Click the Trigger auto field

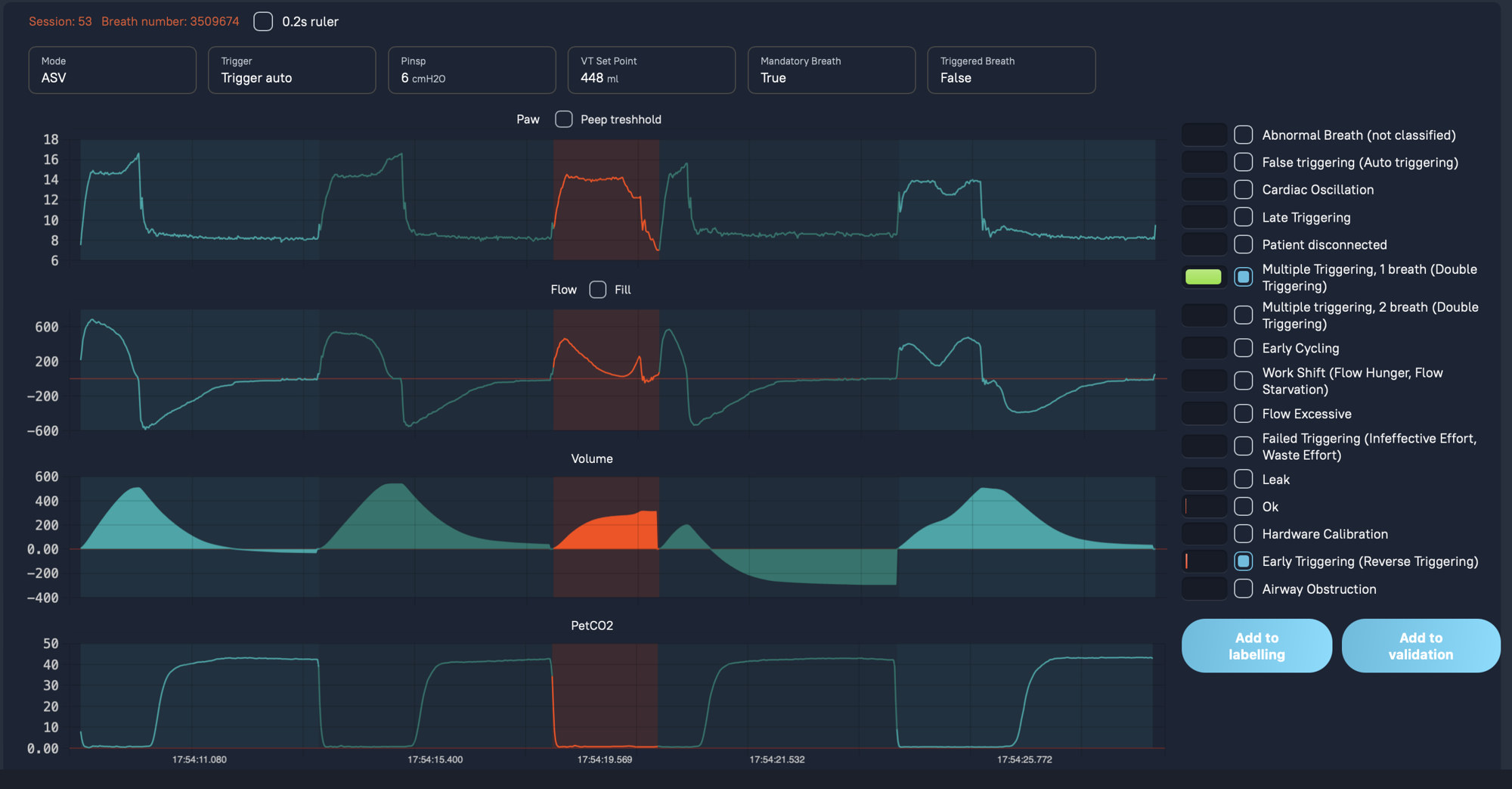292,70
